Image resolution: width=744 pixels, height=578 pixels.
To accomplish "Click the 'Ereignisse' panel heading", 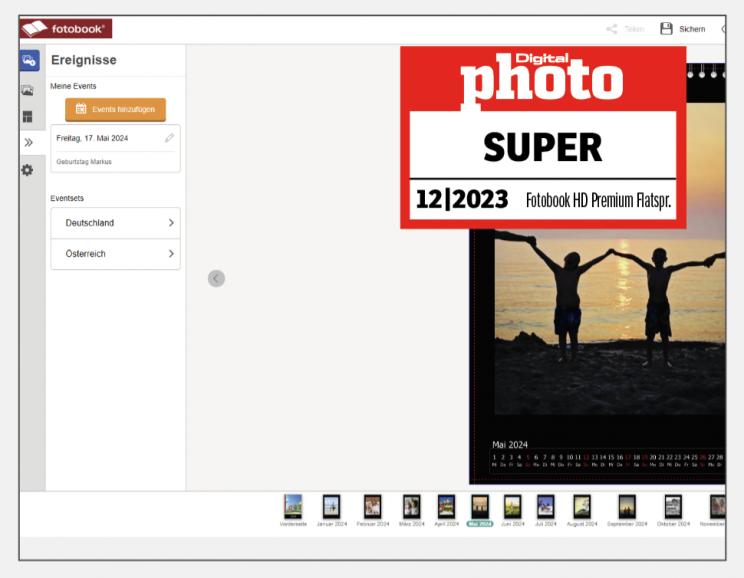I will pos(84,60).
